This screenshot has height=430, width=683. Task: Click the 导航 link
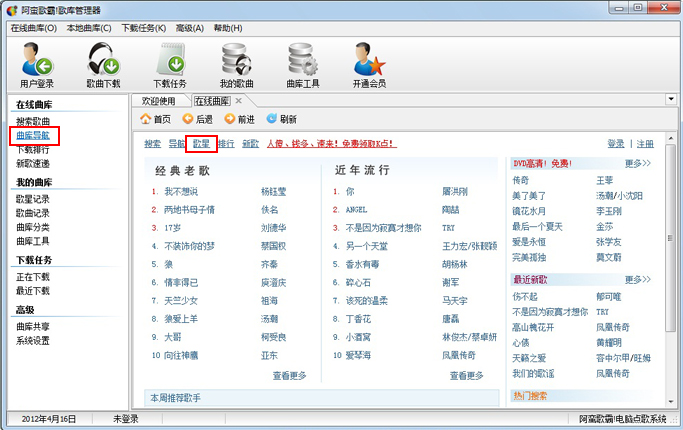[177, 144]
